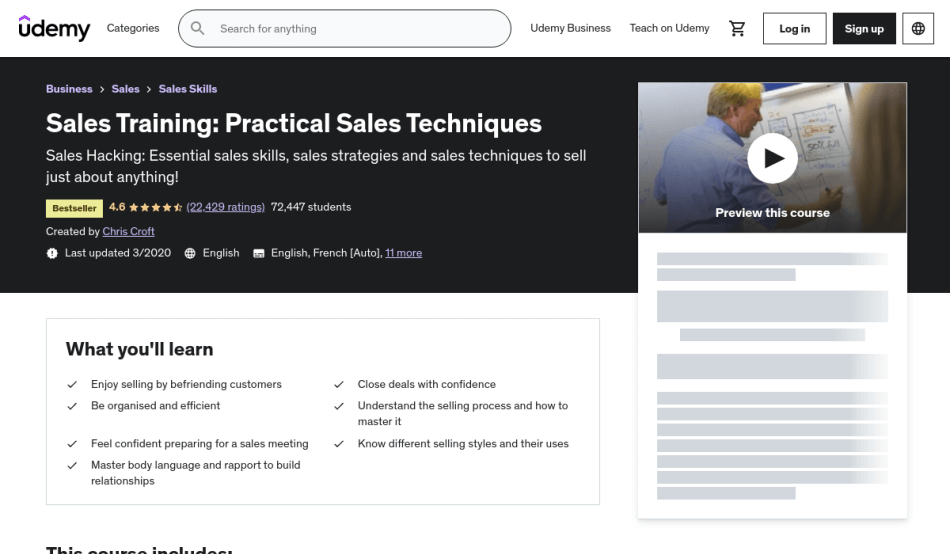Click the Log in button

click(794, 28)
